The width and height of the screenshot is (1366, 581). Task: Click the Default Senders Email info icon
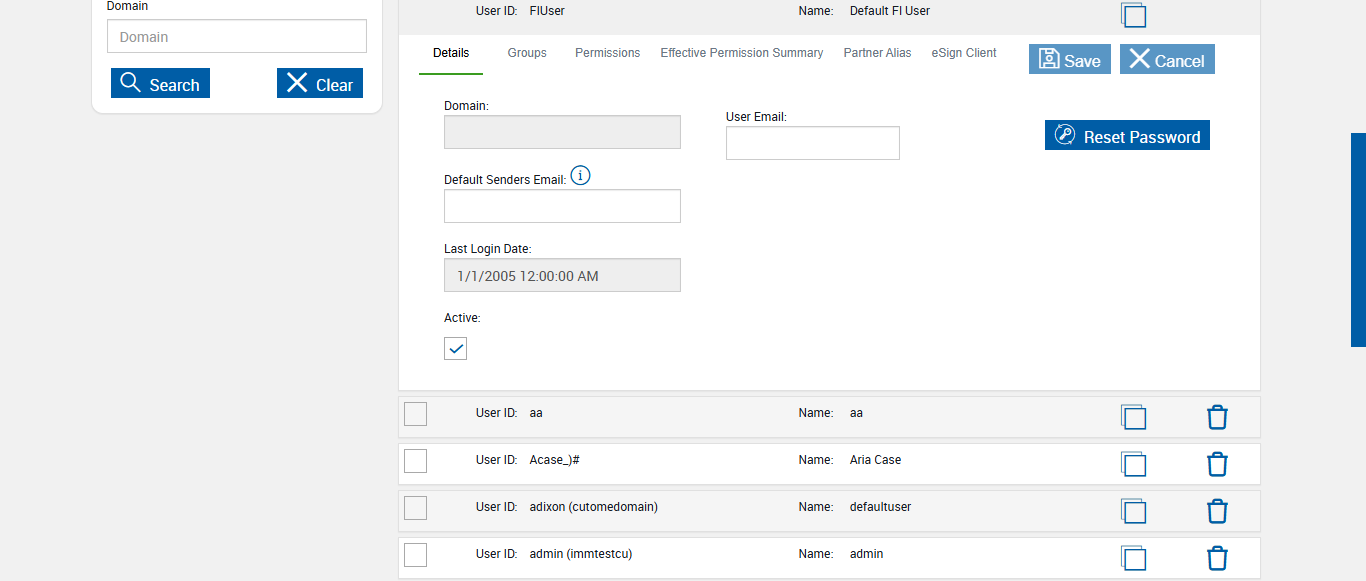[580, 177]
